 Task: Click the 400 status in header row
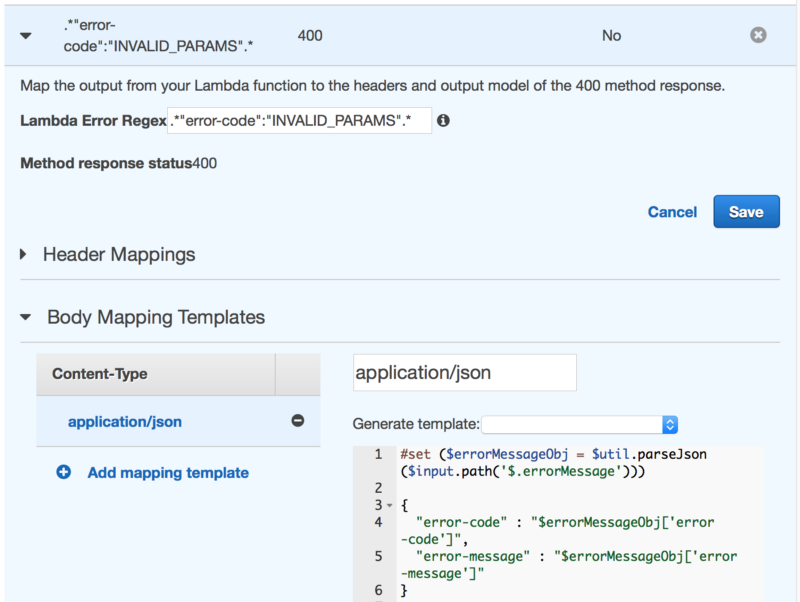point(310,36)
